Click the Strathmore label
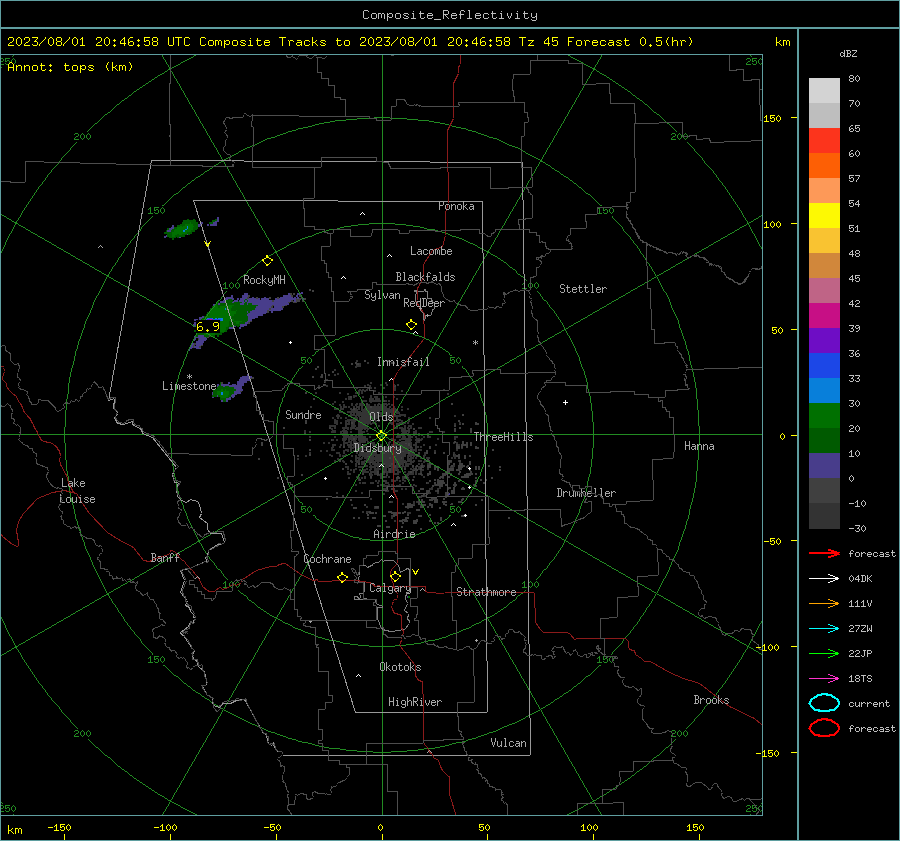Image resolution: width=900 pixels, height=841 pixels. point(486,592)
